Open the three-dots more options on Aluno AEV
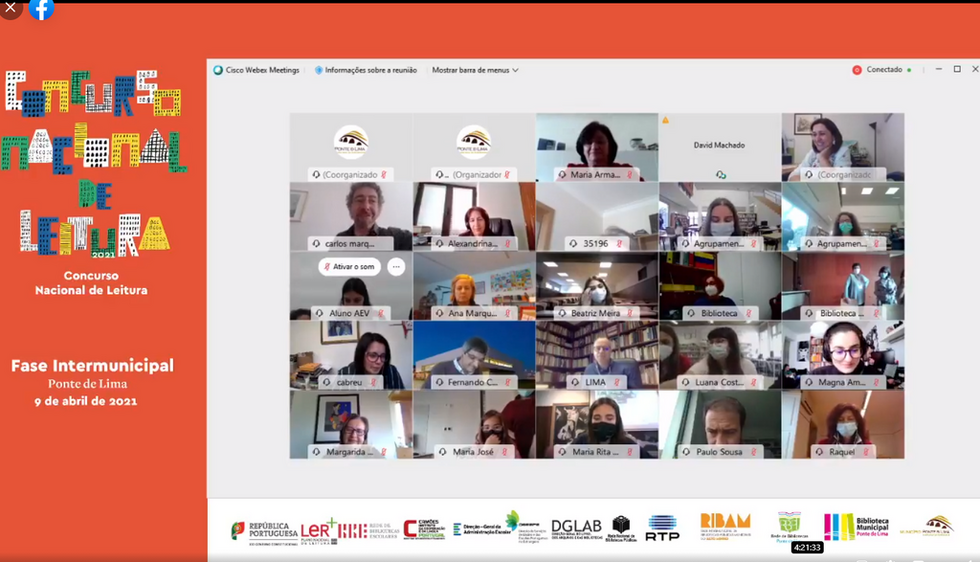980x562 pixels. point(396,267)
